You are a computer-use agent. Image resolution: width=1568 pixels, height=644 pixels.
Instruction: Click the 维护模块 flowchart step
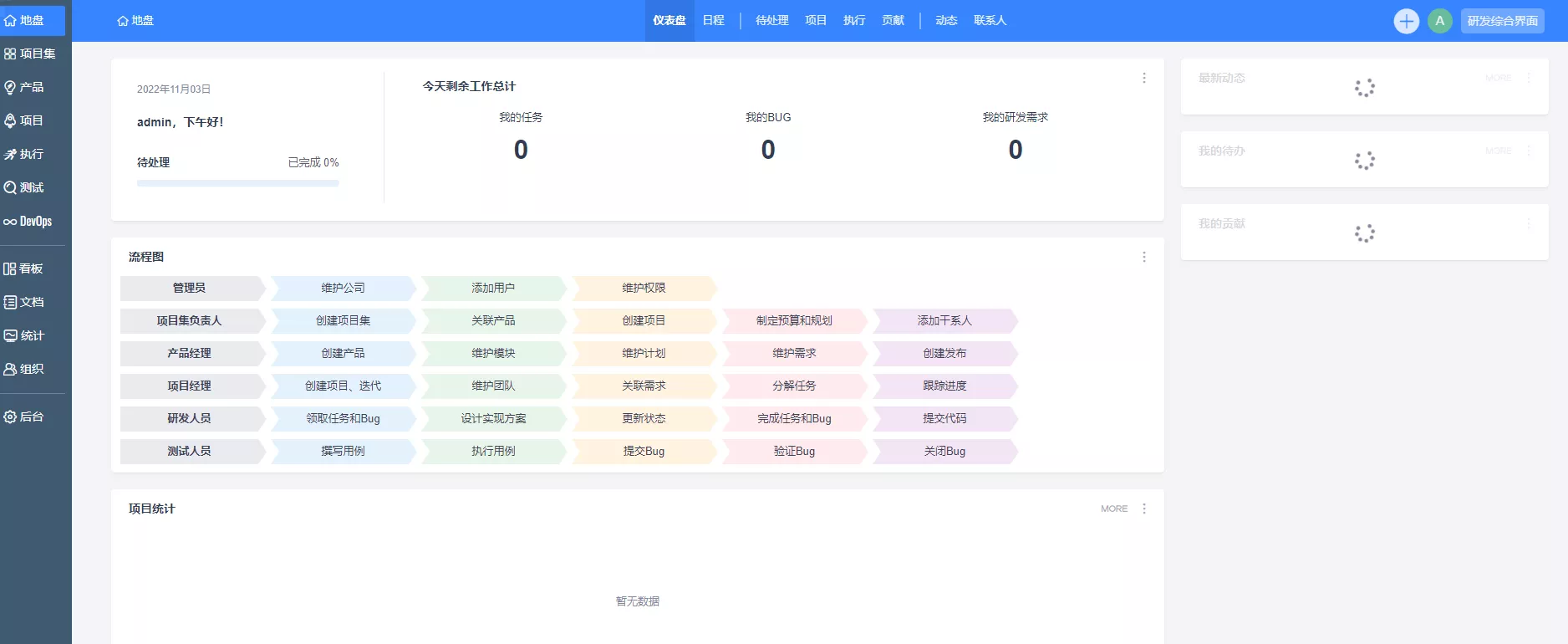pyautogui.click(x=493, y=353)
